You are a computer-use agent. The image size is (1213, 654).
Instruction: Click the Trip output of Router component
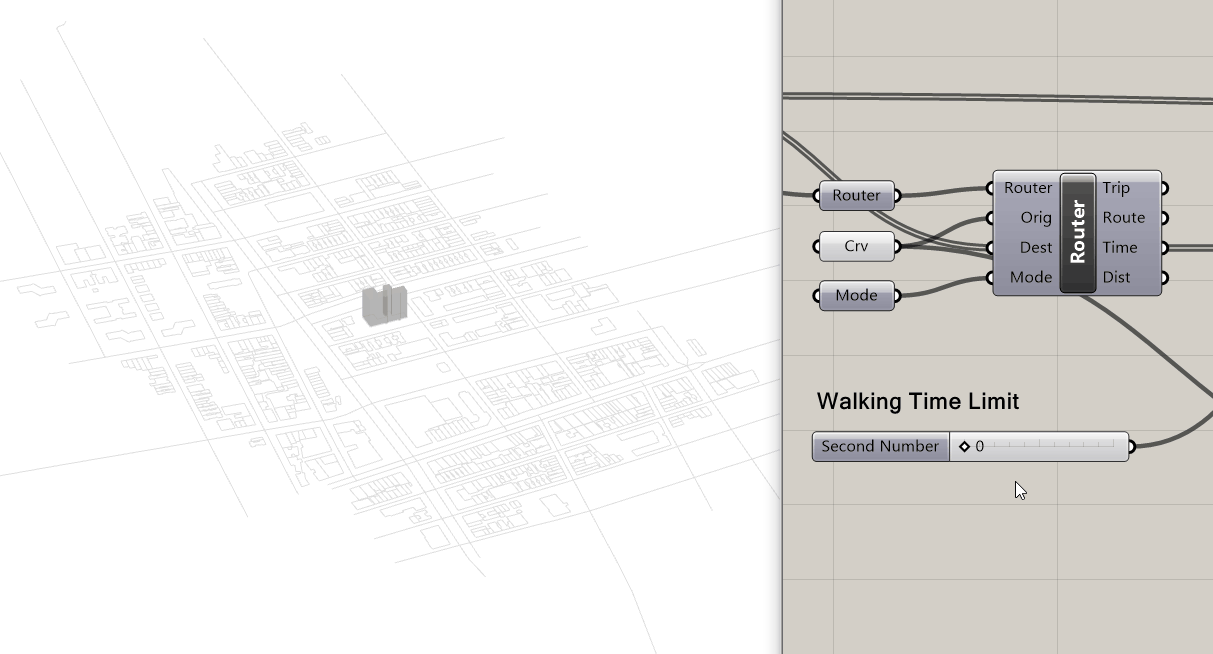[x=1116, y=188]
